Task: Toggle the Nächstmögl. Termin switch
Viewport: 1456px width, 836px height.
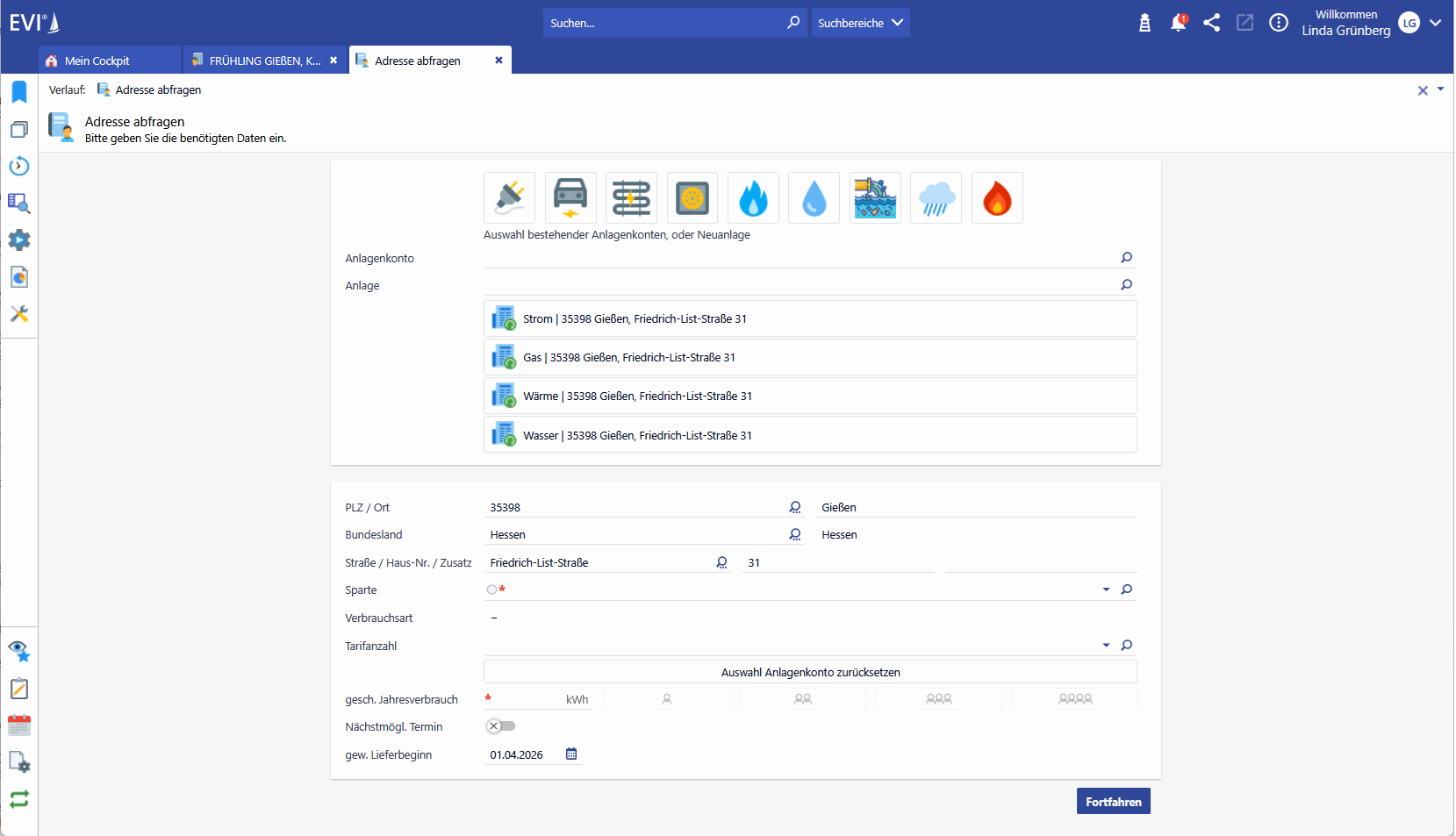Action: point(501,726)
